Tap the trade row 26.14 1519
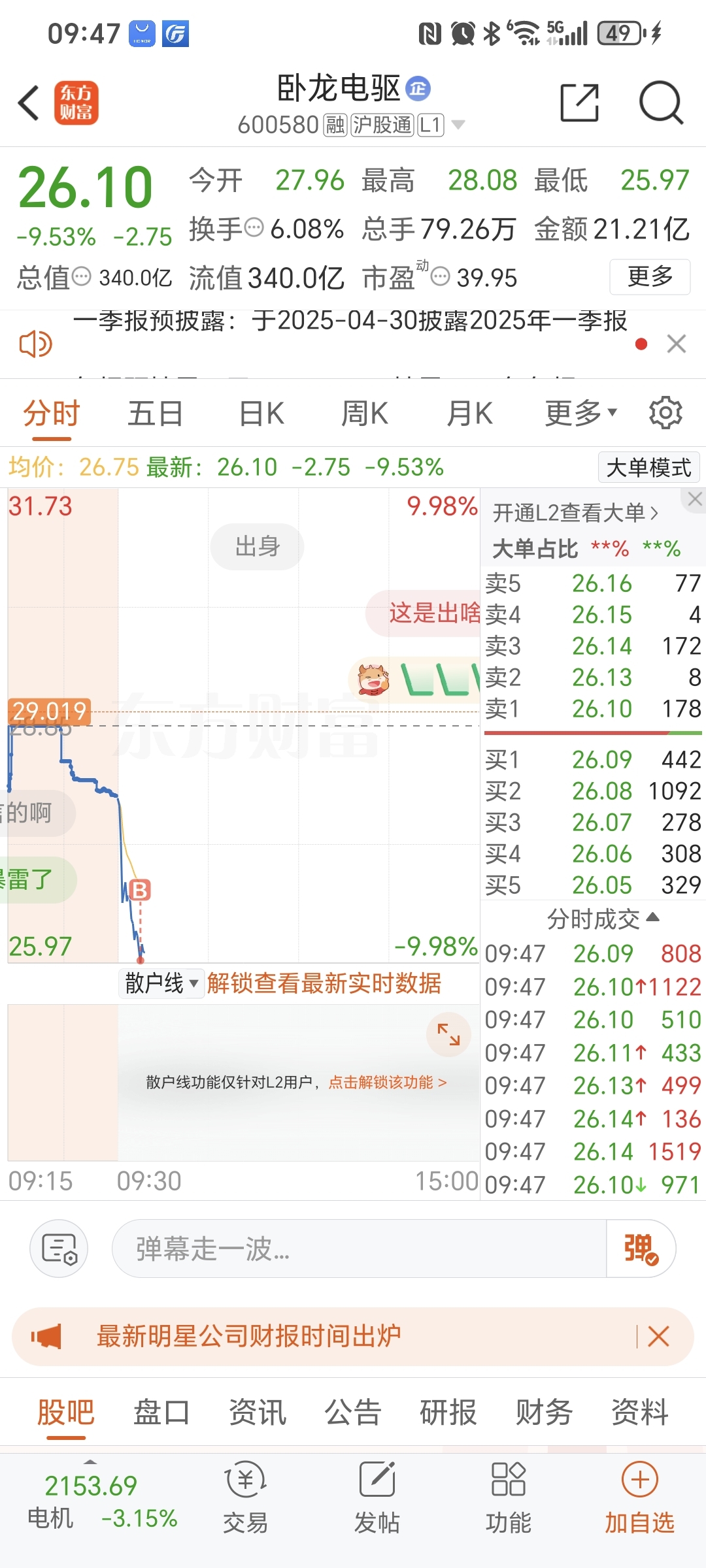 (x=593, y=1152)
